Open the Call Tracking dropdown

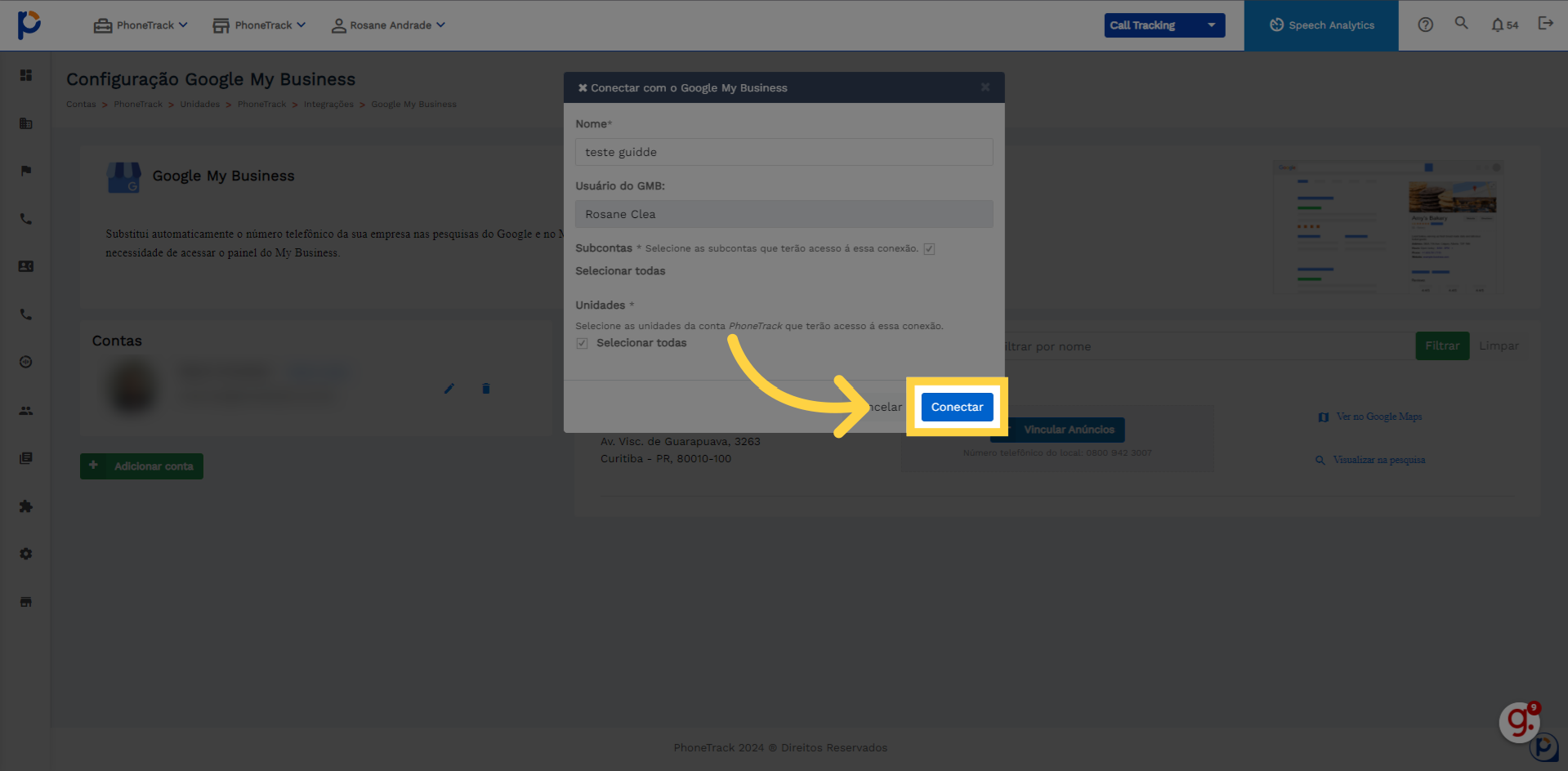[x=1164, y=25]
